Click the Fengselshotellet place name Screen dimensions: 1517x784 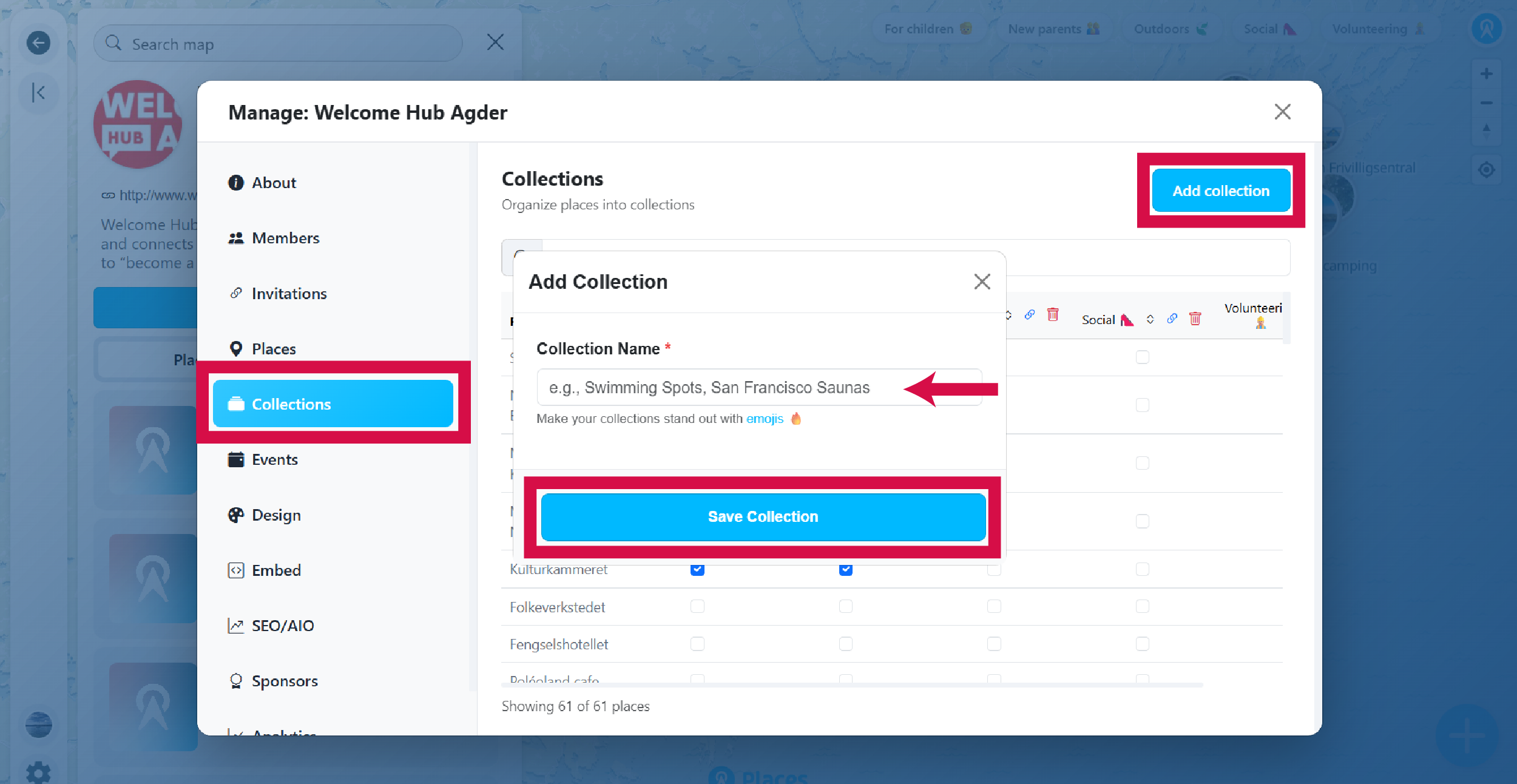[559, 644]
